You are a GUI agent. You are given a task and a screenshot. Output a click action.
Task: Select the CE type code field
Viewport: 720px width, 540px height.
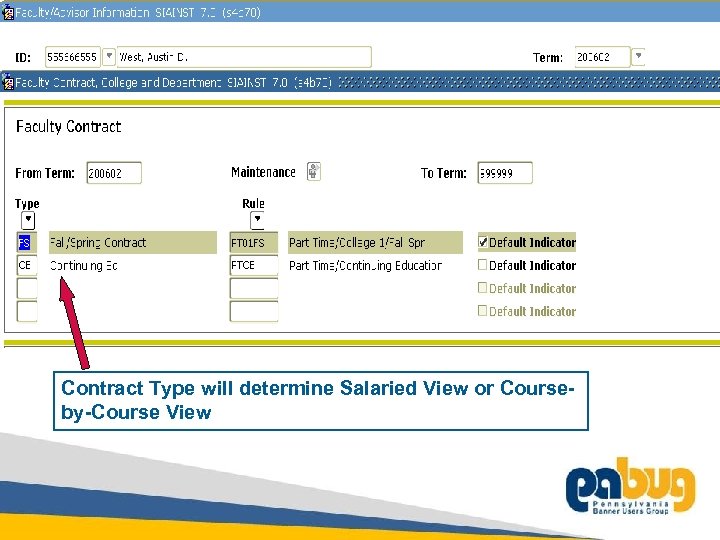pyautogui.click(x=26, y=265)
